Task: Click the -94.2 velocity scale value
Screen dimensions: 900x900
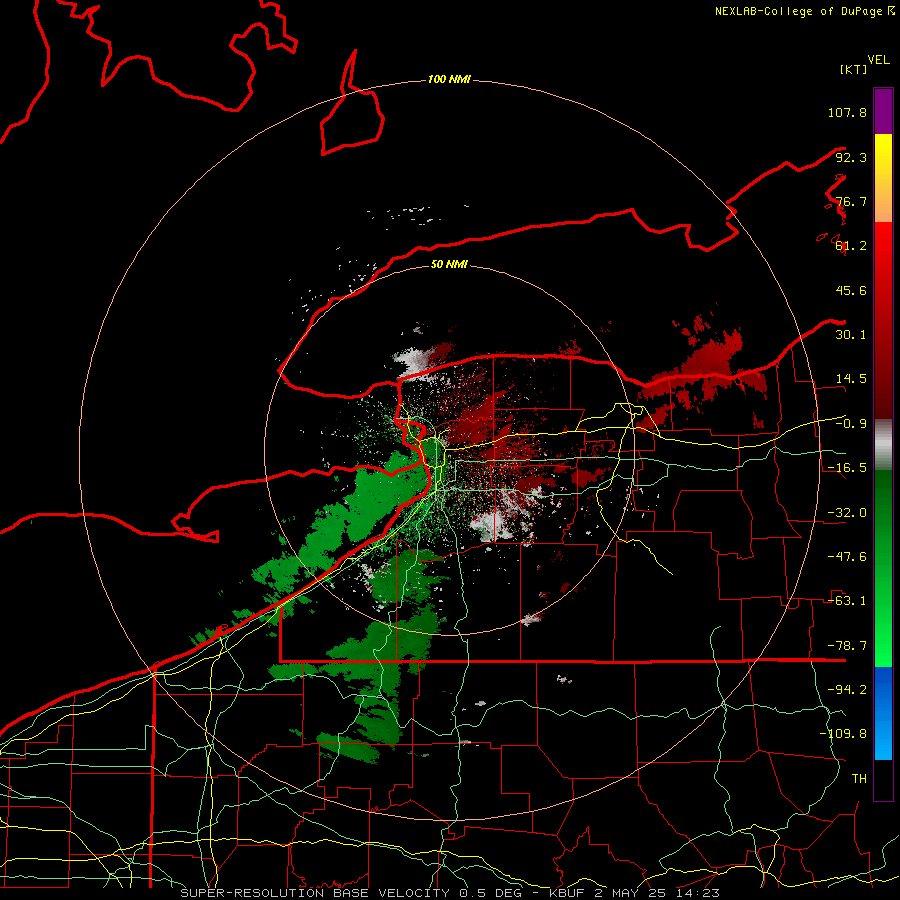Action: 847,690
